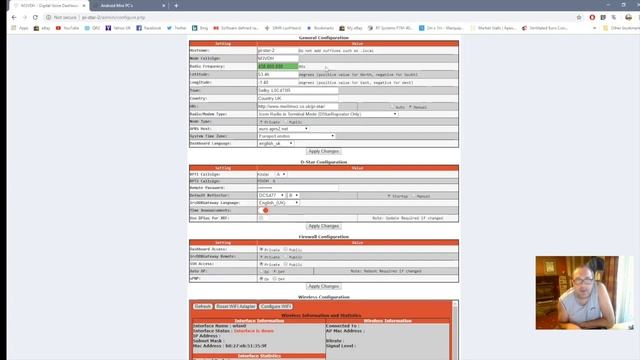Select the URL Manual radio button
This screenshot has height=360, width=640.
pyautogui.click(x=411, y=107)
